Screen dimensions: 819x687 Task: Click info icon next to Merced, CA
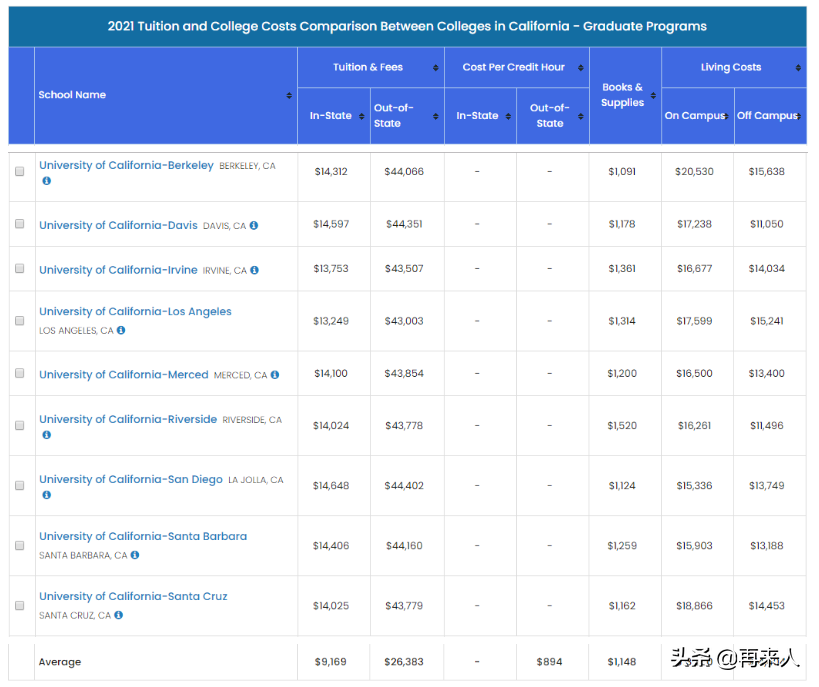coord(275,375)
